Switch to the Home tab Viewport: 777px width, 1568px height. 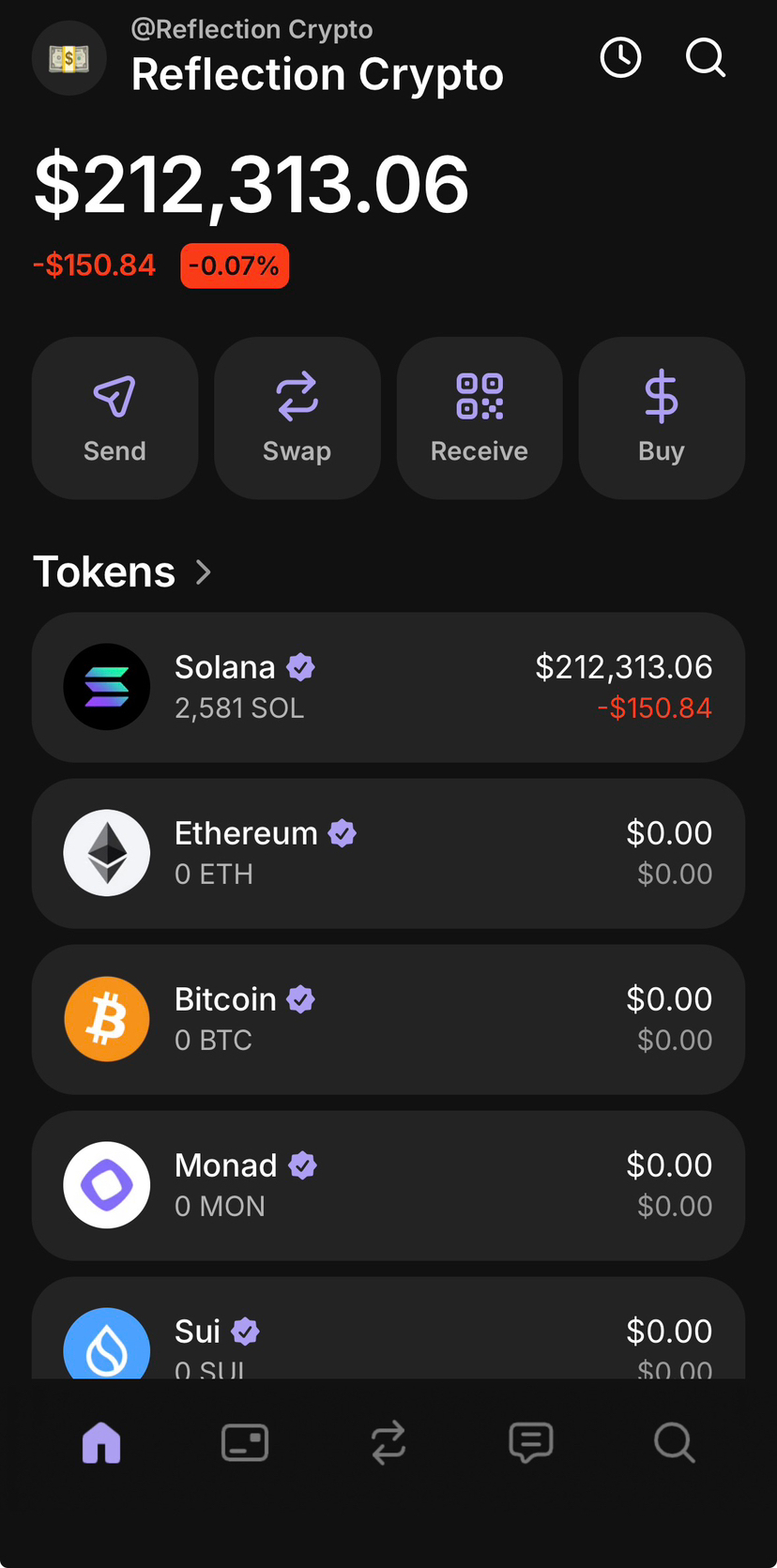[101, 1442]
